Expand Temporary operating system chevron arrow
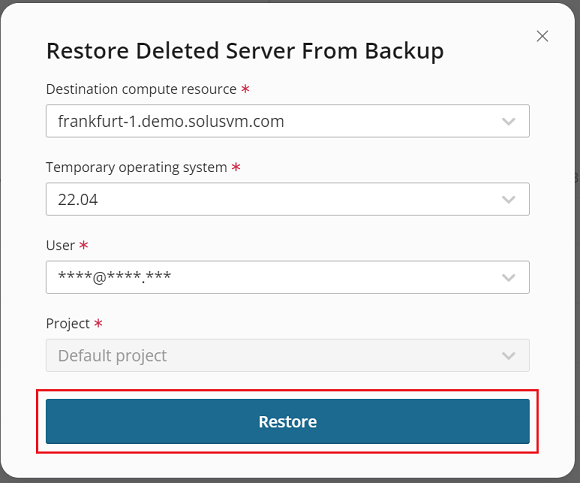The image size is (580, 483). point(509,200)
